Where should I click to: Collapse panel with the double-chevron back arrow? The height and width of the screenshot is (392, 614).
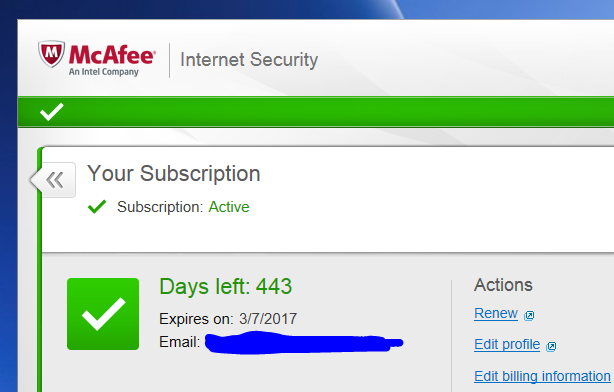[54, 180]
